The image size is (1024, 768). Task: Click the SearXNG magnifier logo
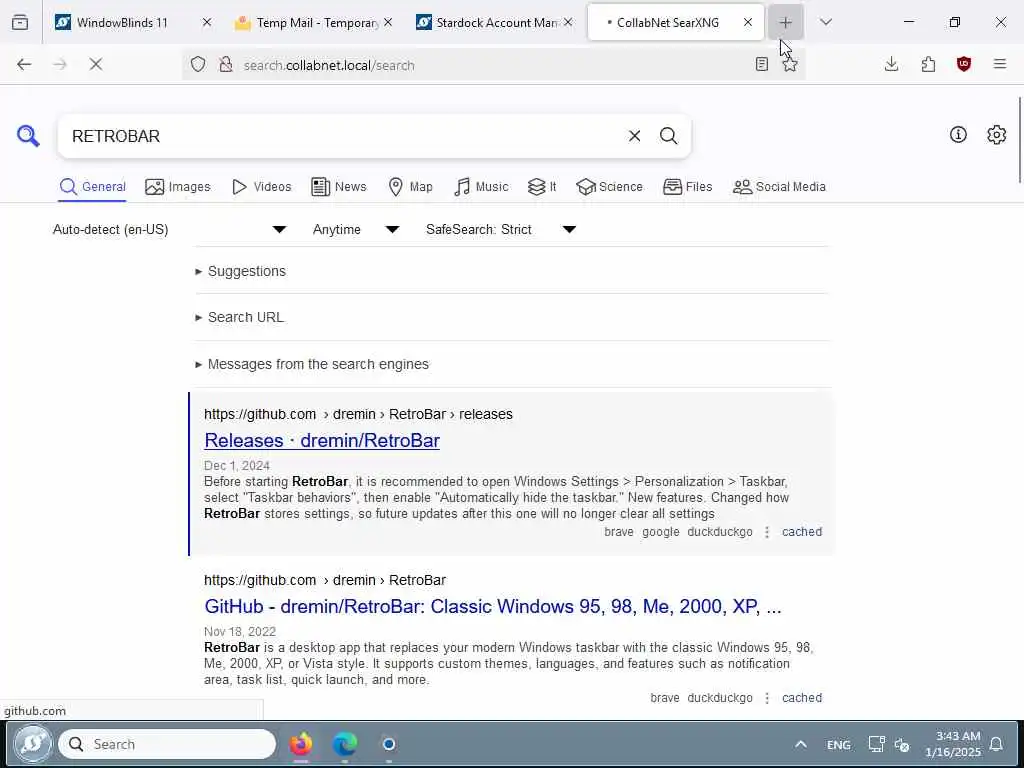[x=28, y=136]
